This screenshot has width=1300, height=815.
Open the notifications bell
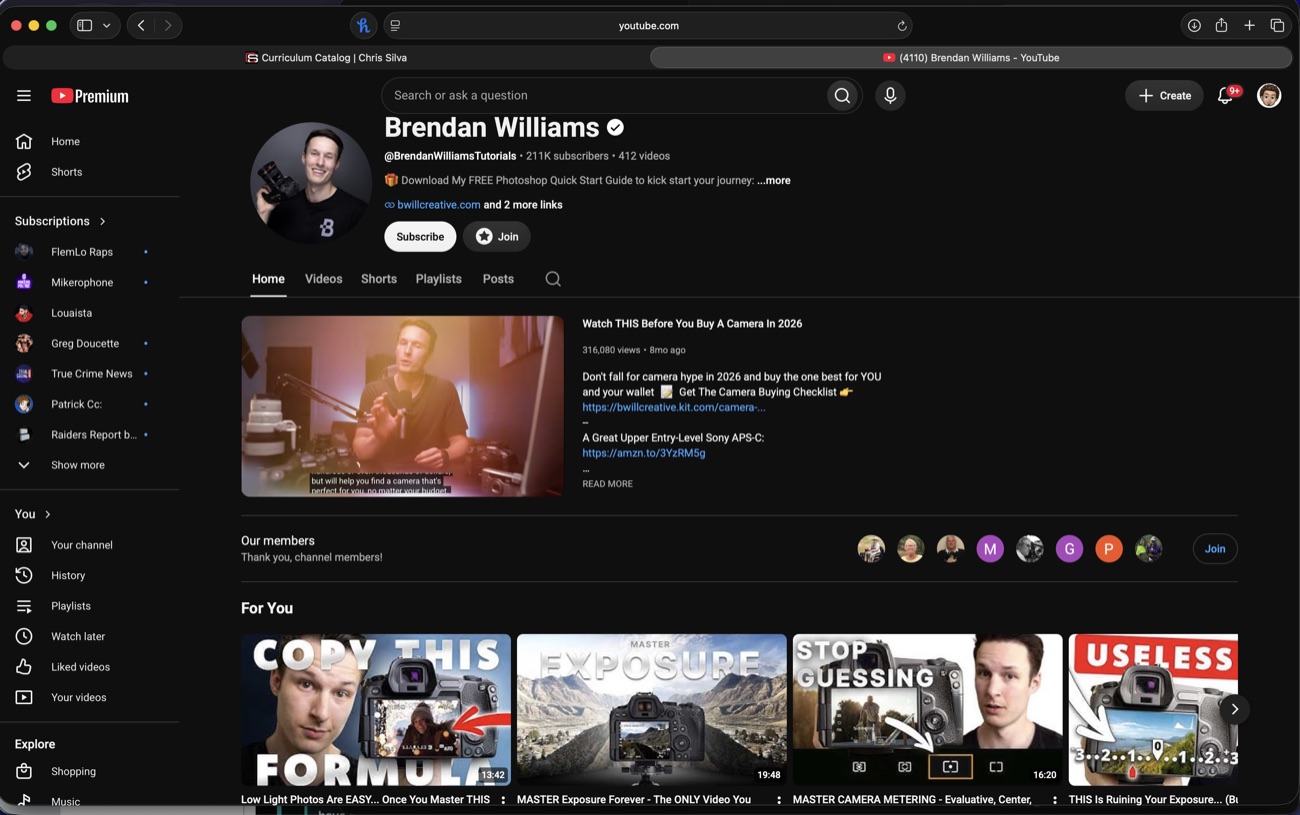[x=1225, y=96]
